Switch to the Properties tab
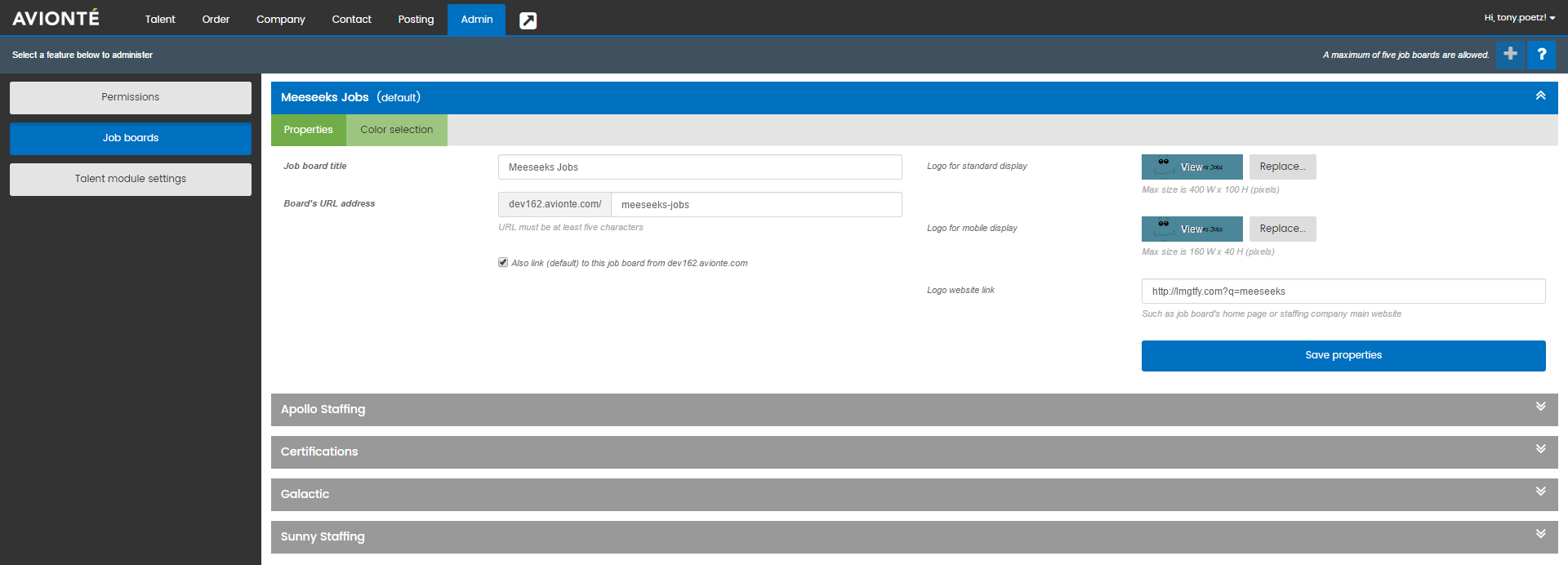 click(308, 130)
